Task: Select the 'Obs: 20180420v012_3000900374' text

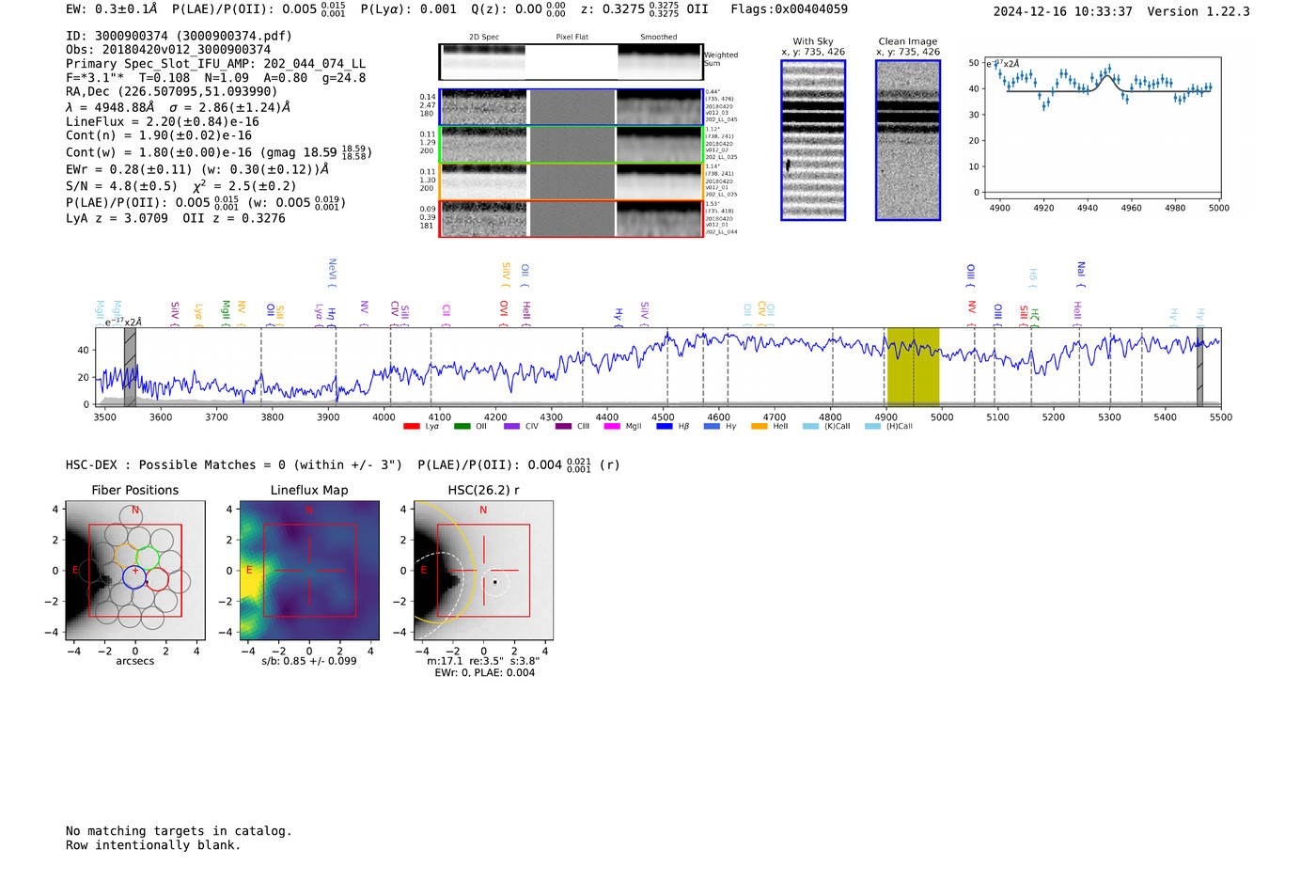Action: click(x=168, y=50)
